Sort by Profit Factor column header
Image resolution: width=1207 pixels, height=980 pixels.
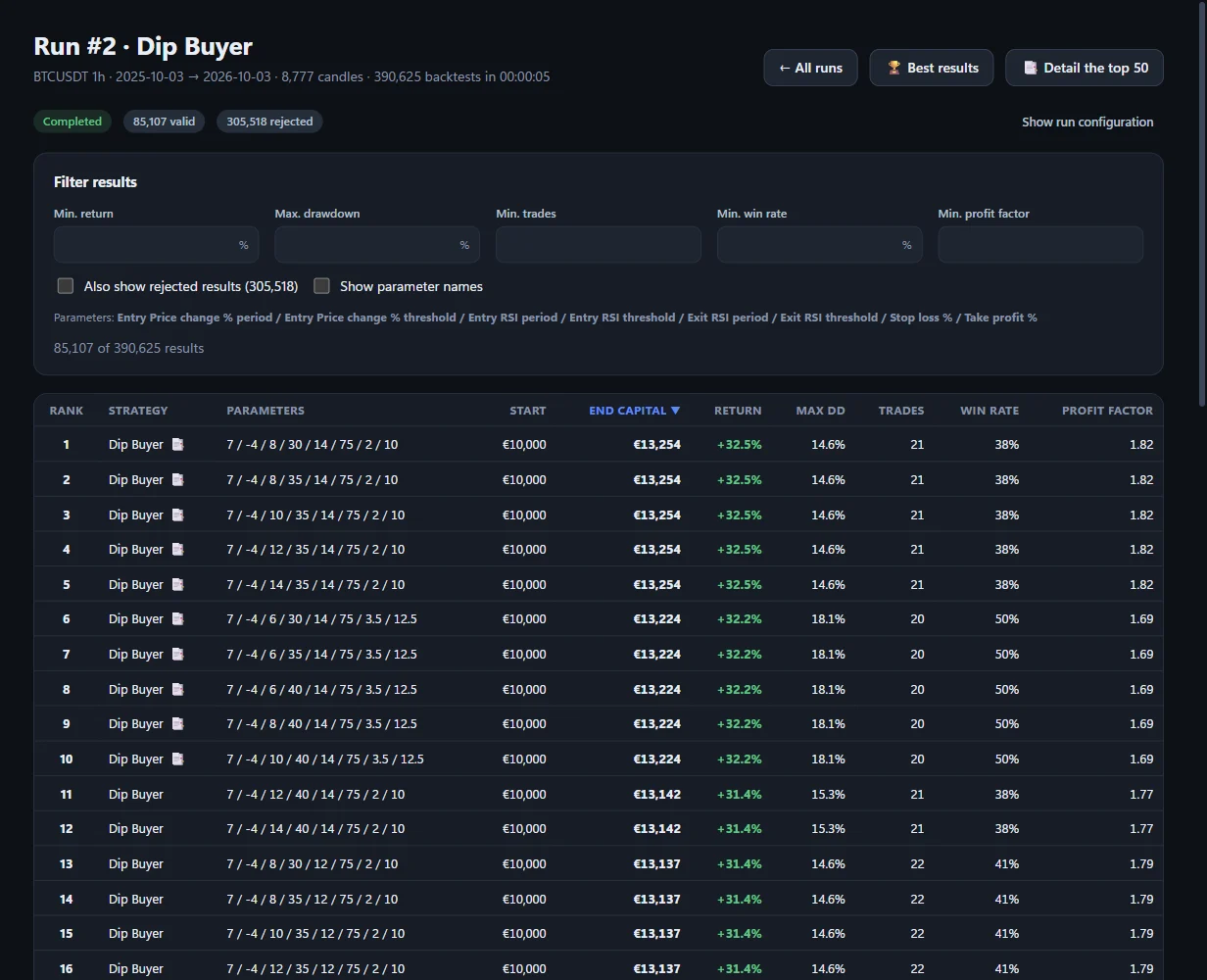pos(1108,411)
